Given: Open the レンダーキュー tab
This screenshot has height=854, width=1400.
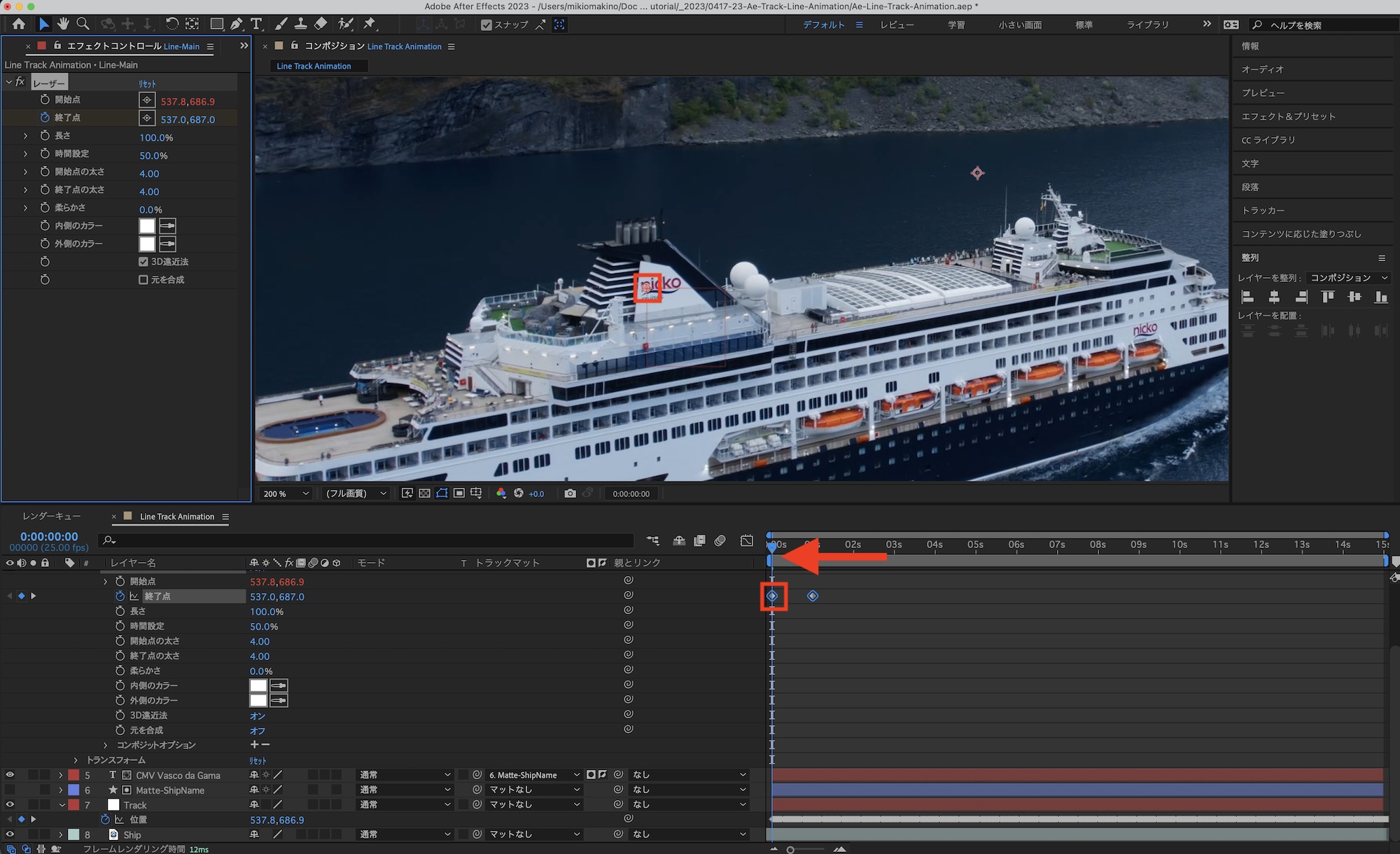Looking at the screenshot, I should point(51,516).
